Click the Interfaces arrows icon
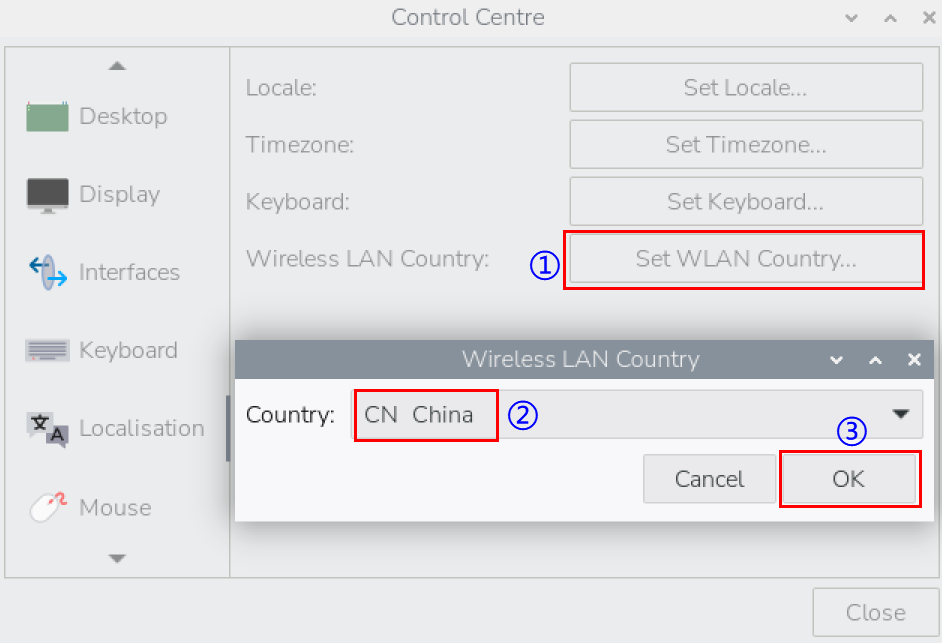The width and height of the screenshot is (942, 643). (48, 272)
